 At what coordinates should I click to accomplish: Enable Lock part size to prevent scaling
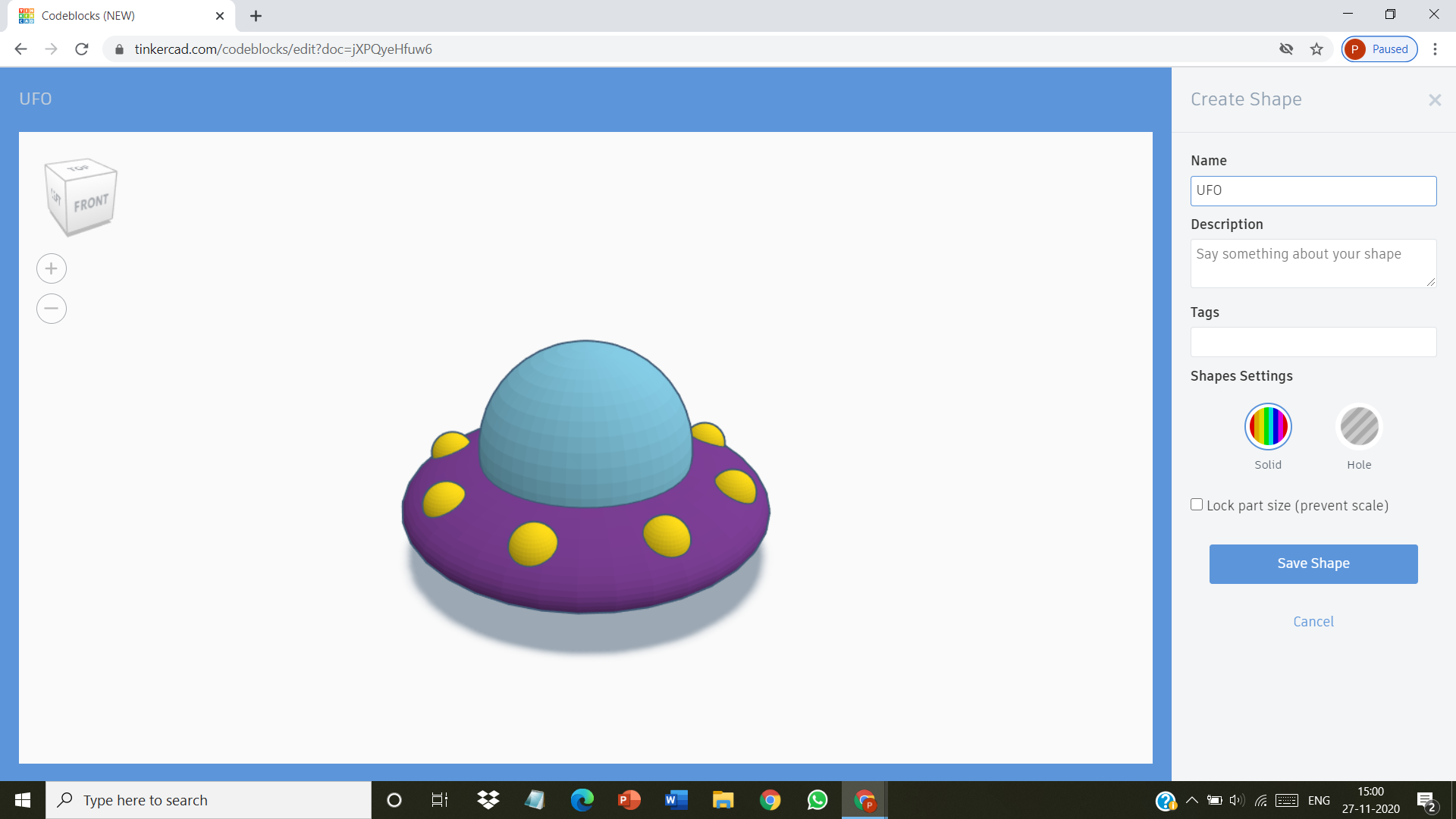tap(1196, 504)
